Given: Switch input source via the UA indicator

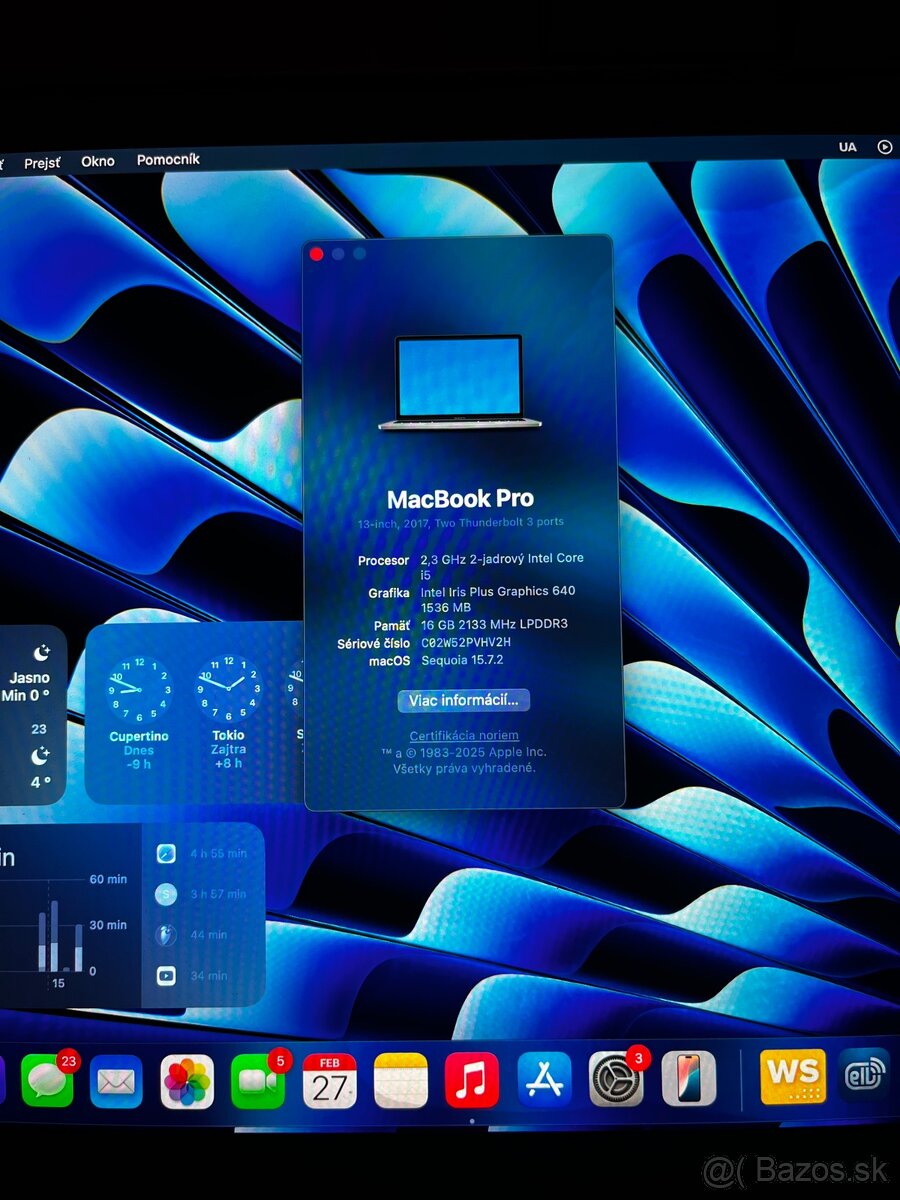Looking at the screenshot, I should (846, 147).
